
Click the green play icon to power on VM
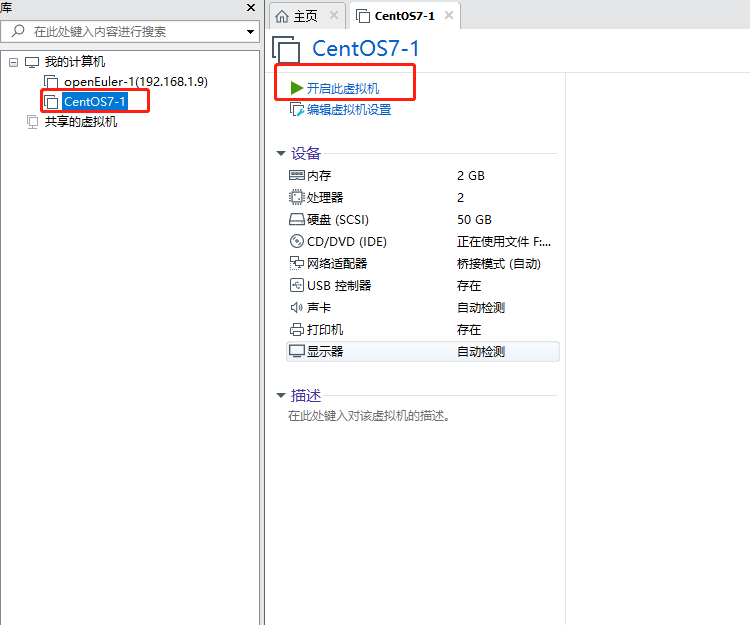click(297, 88)
